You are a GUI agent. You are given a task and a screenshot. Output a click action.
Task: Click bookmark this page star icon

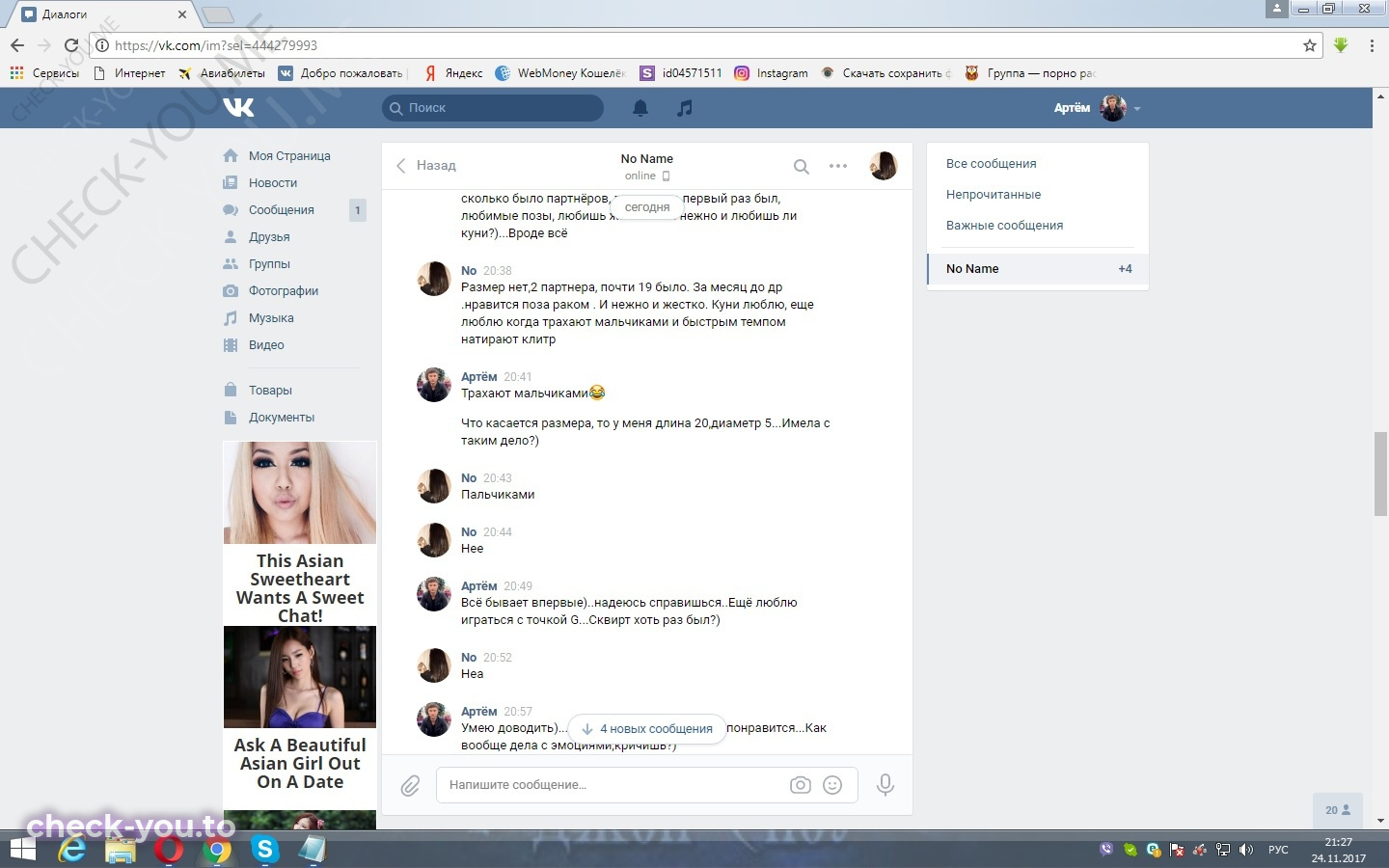[1309, 45]
